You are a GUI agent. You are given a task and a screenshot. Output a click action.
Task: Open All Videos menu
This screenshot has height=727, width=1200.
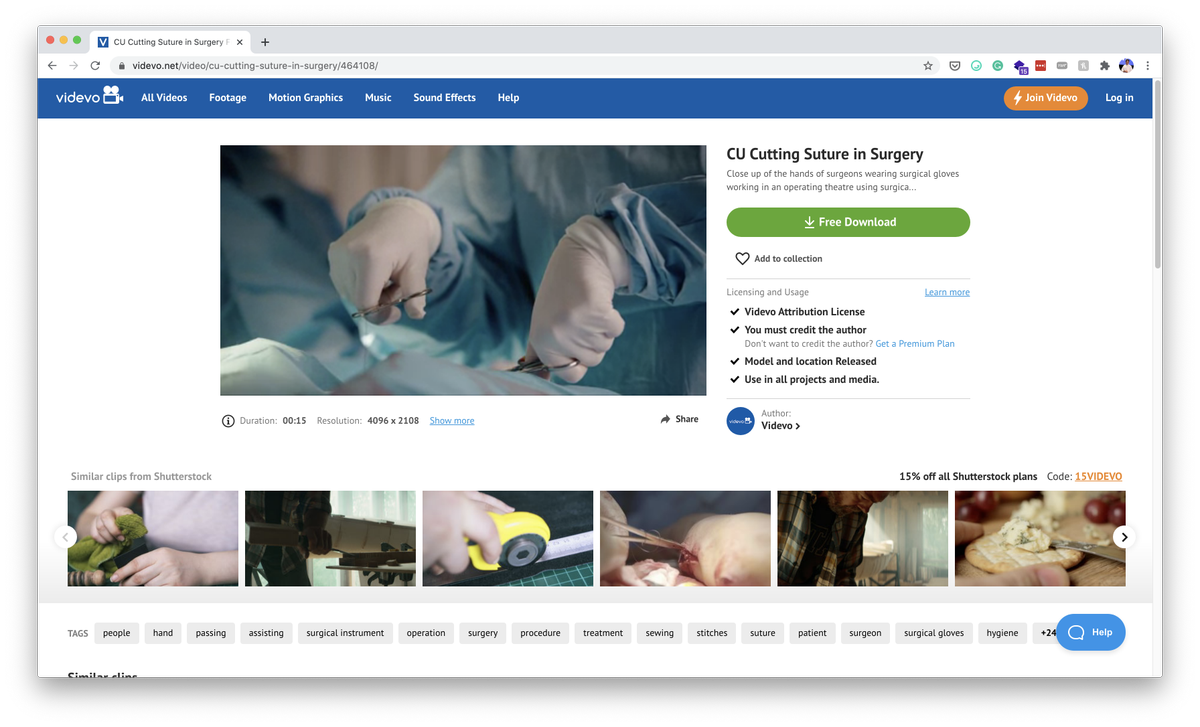[x=164, y=98]
